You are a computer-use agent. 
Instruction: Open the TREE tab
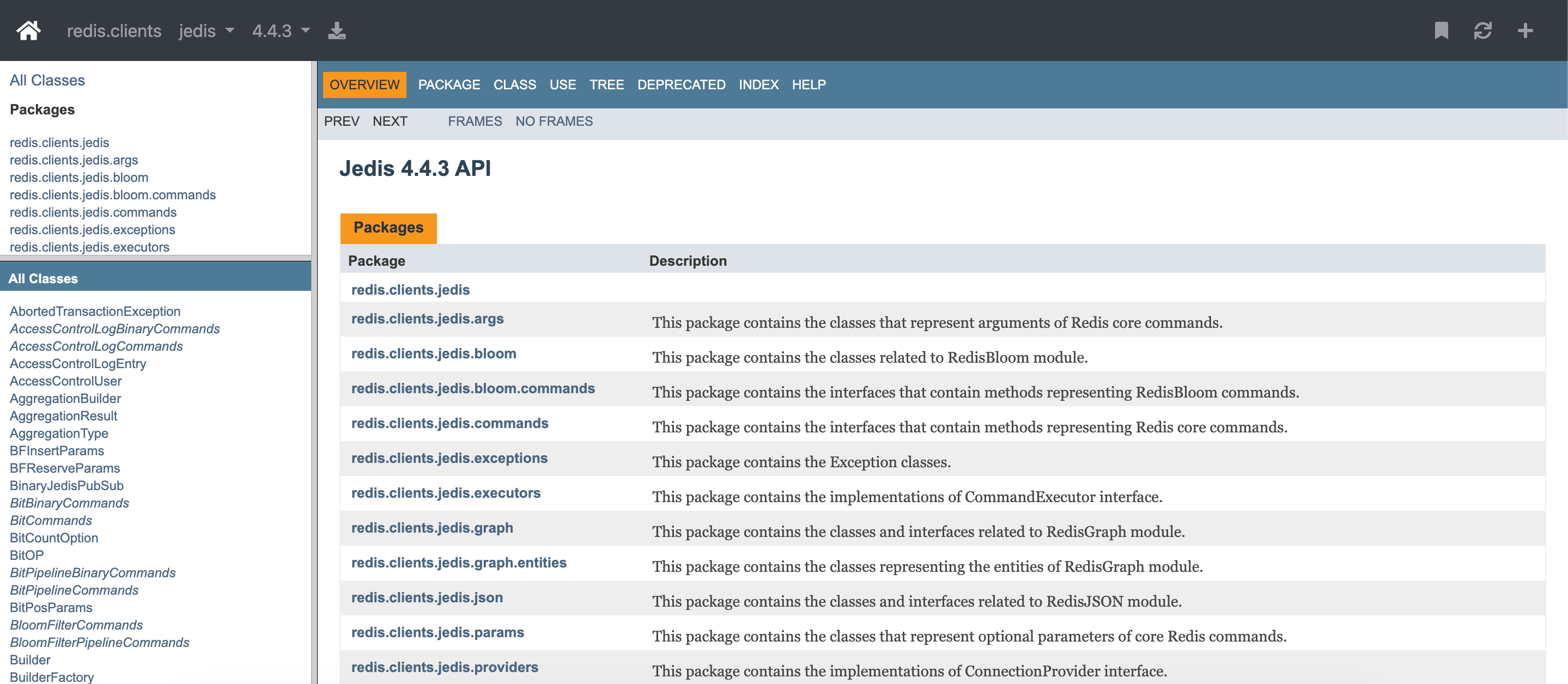pos(606,84)
